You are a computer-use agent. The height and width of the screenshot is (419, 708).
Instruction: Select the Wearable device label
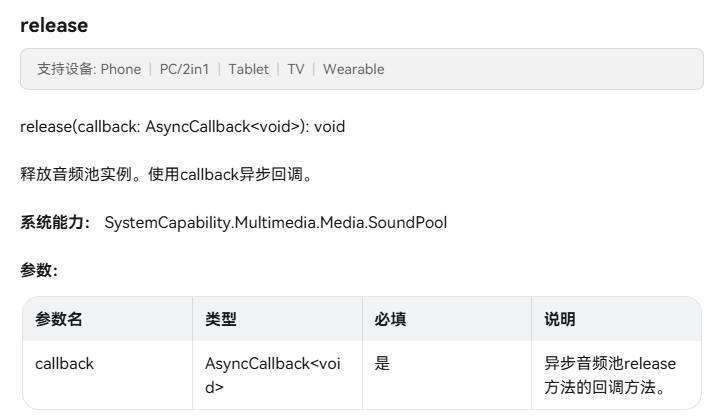pos(353,70)
